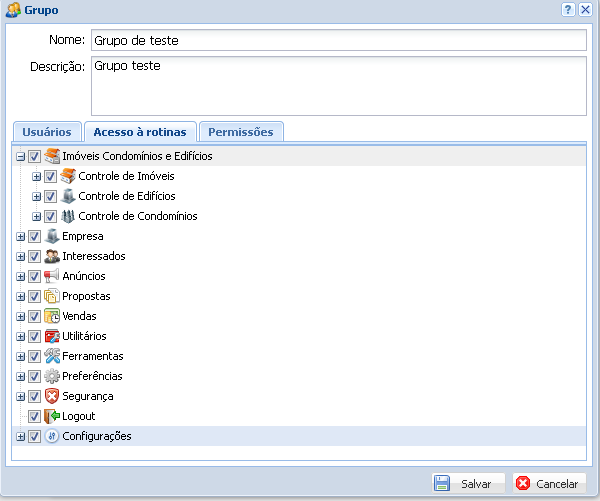Image resolution: width=600 pixels, height=501 pixels.
Task: Click the Propostas documents icon
Action: click(x=53, y=296)
